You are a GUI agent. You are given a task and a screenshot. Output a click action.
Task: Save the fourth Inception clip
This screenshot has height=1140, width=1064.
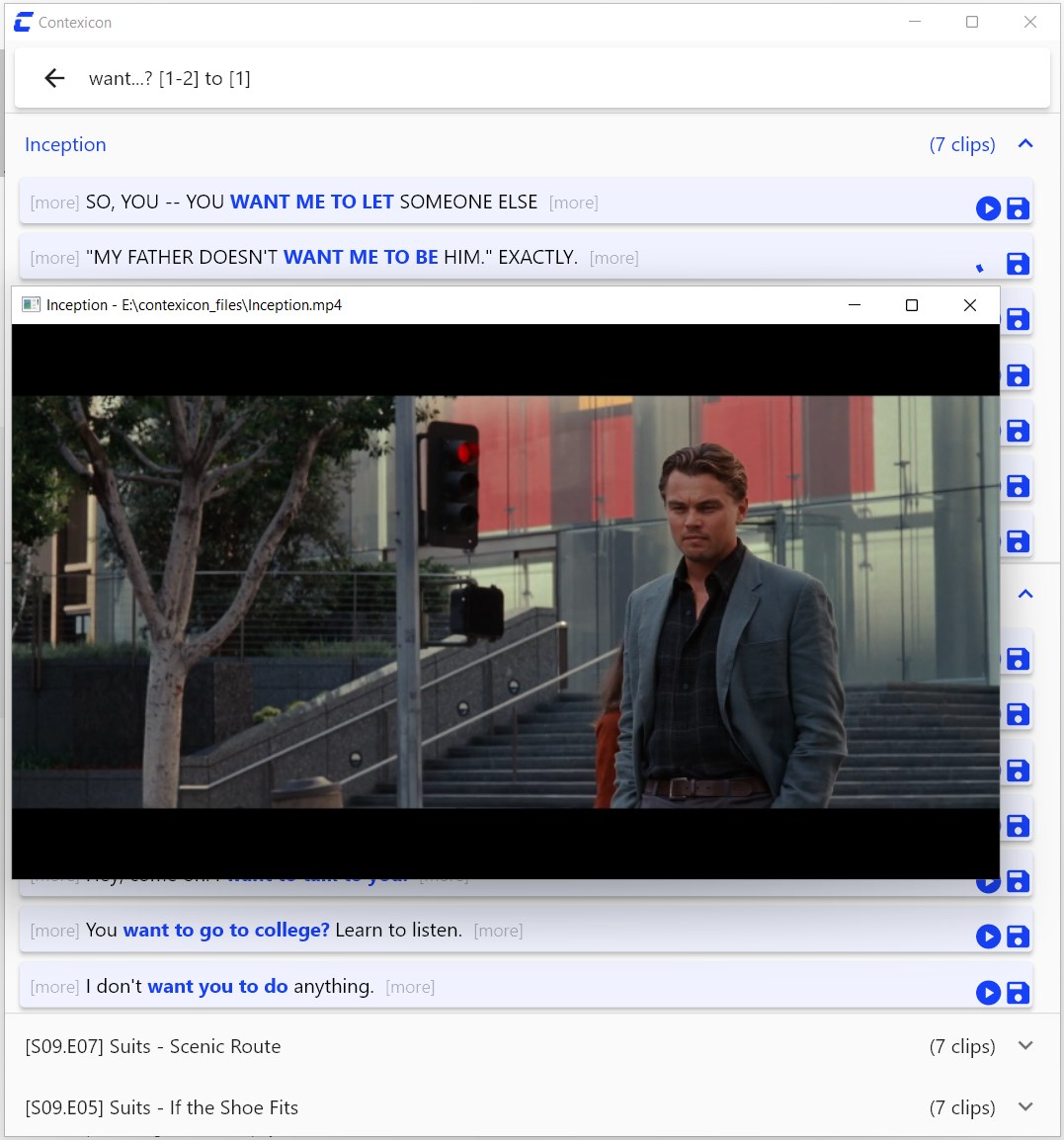click(x=1018, y=375)
